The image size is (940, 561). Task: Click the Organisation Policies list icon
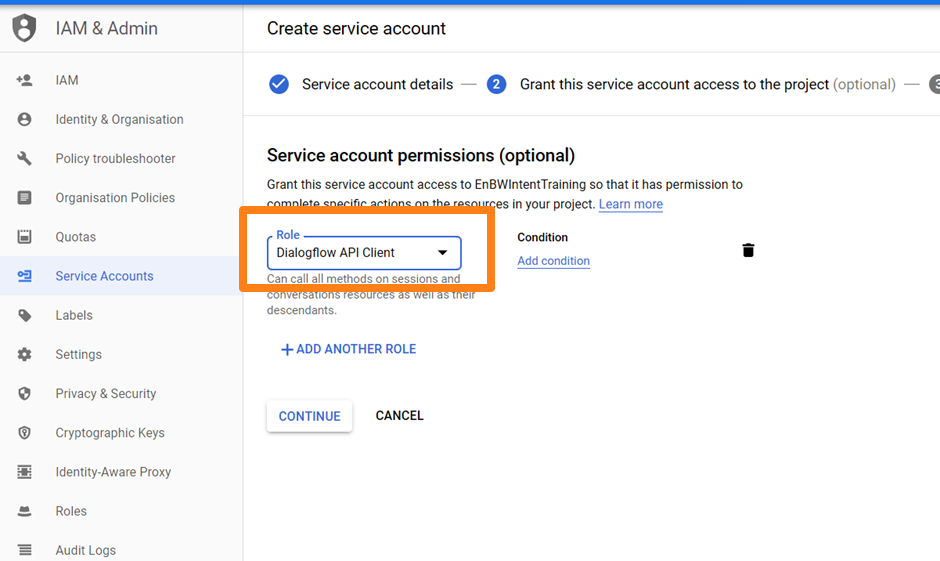(25, 198)
